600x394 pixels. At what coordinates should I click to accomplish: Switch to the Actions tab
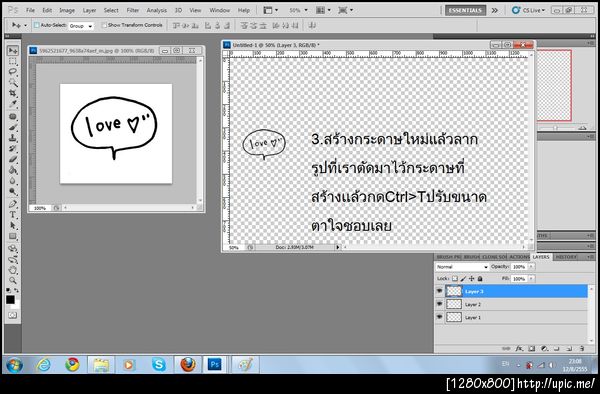point(519,257)
